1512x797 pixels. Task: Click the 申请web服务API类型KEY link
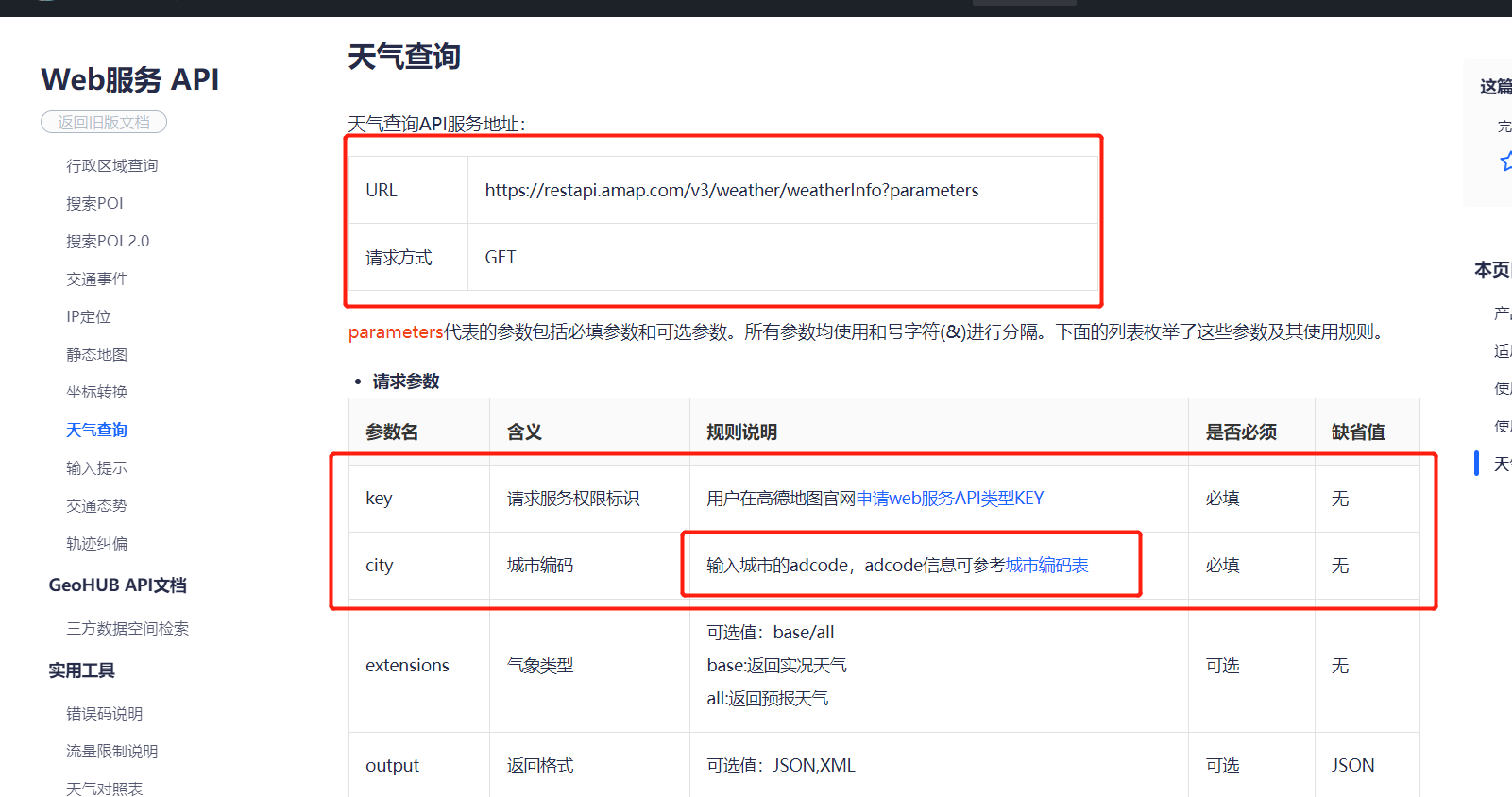(949, 499)
